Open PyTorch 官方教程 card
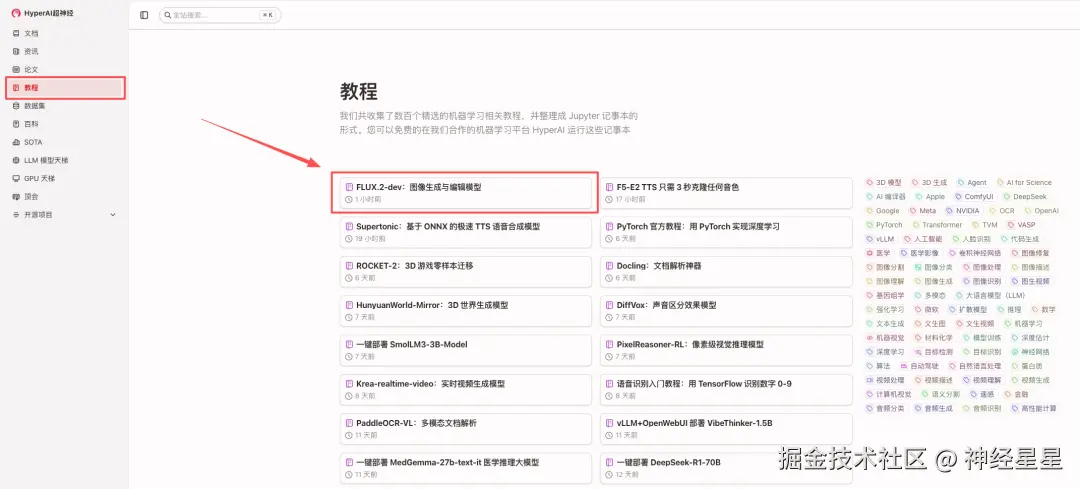Image resolution: width=1080 pixels, height=489 pixels. click(x=726, y=232)
